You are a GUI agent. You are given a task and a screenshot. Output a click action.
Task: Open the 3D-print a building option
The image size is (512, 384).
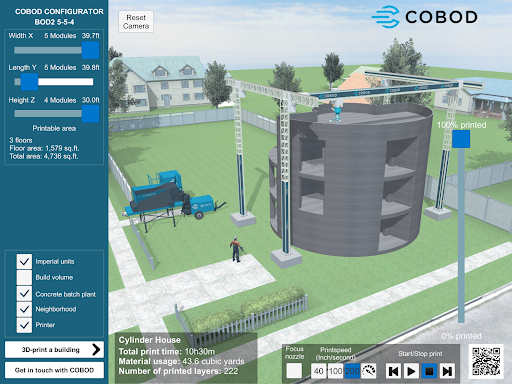54,350
